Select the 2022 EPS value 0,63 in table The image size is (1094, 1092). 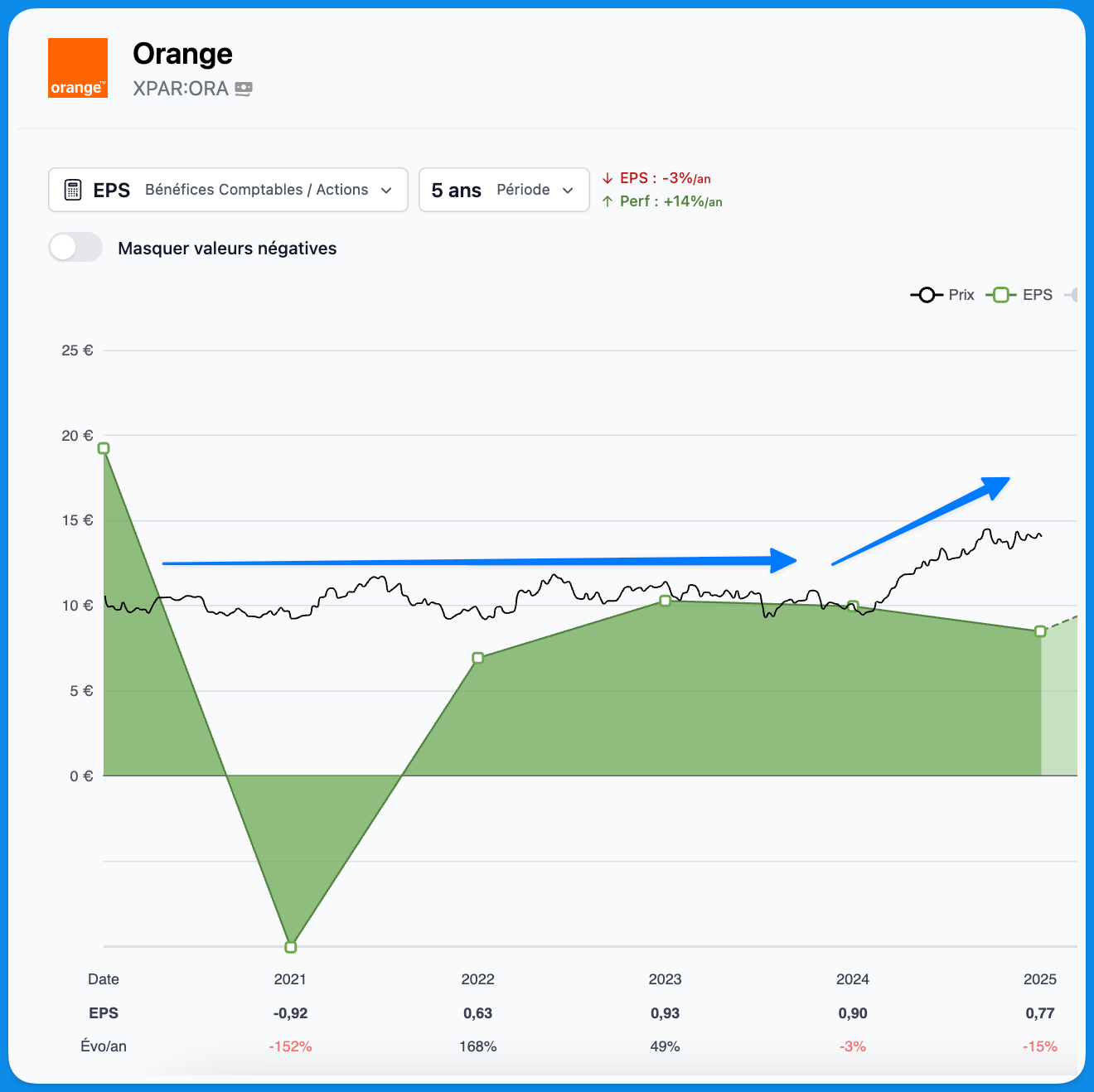tap(477, 1013)
